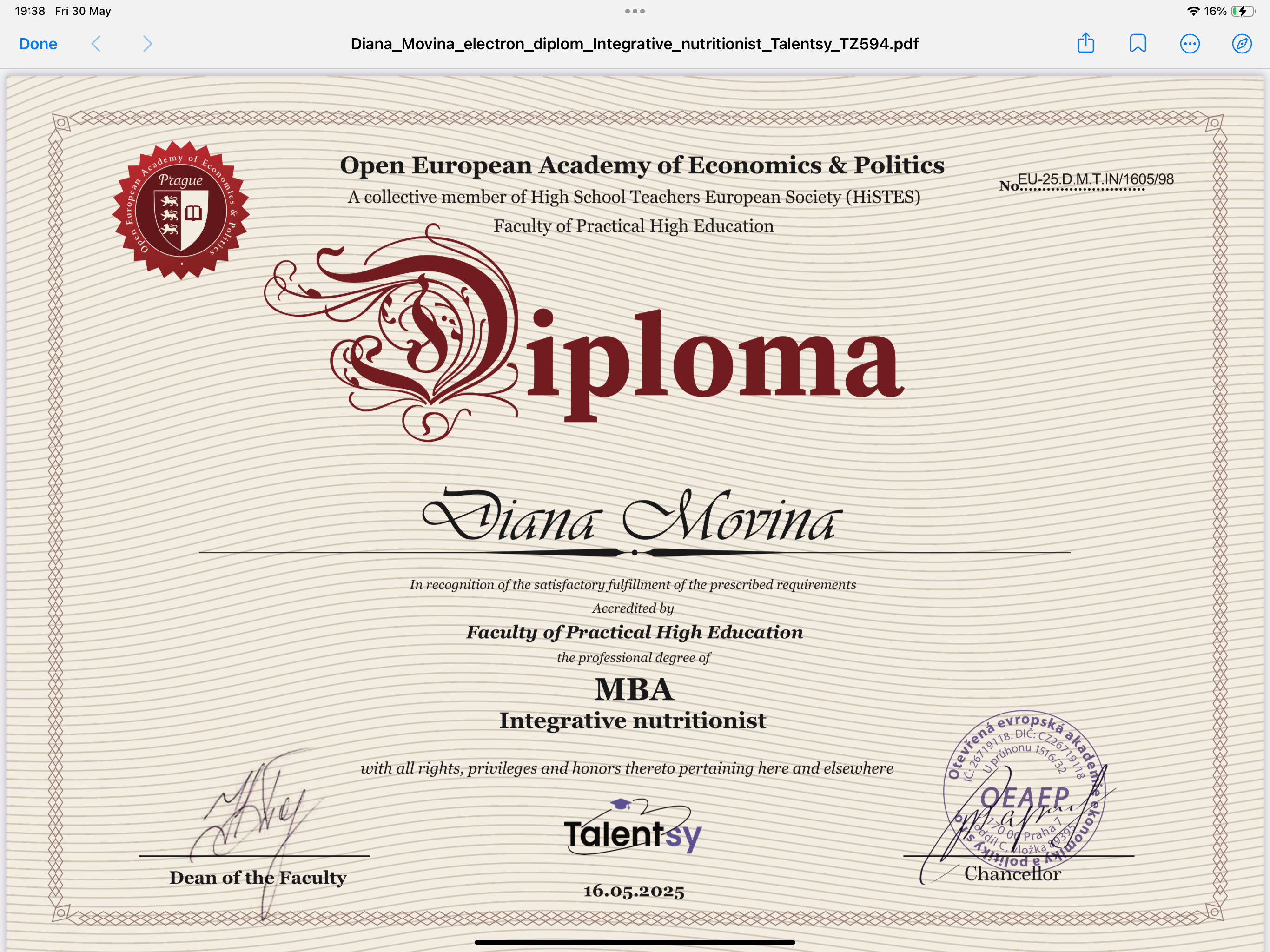Image resolution: width=1270 pixels, height=952 pixels.
Task: Go to next document with forward chevron
Action: point(147,44)
